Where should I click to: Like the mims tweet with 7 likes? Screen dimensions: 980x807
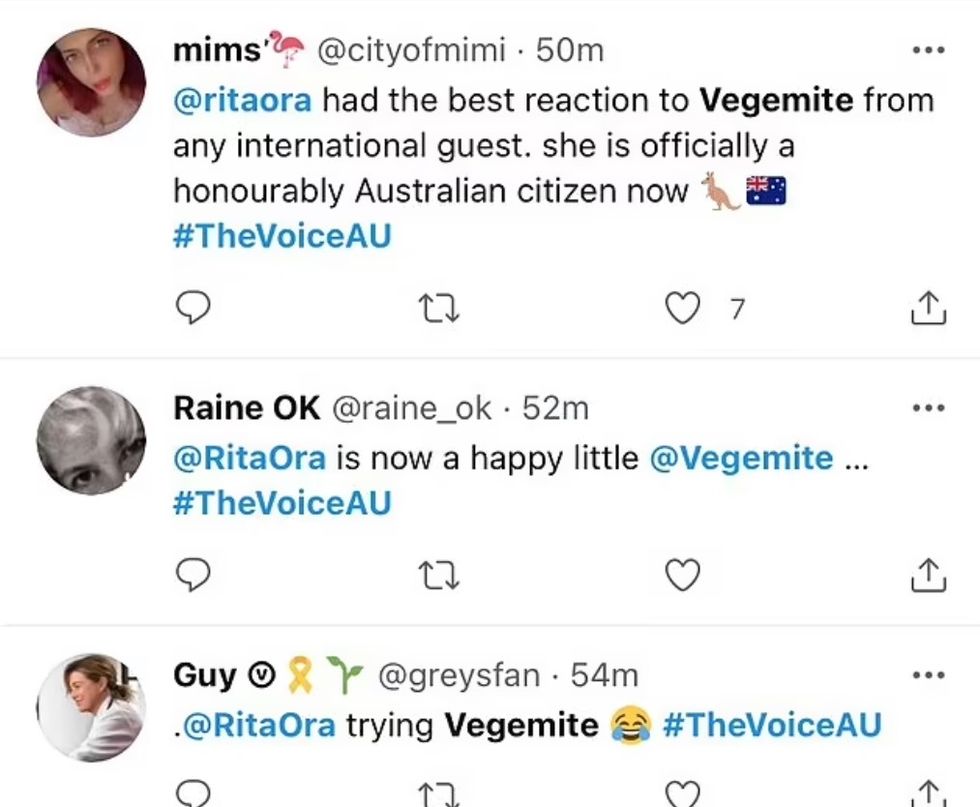[683, 310]
